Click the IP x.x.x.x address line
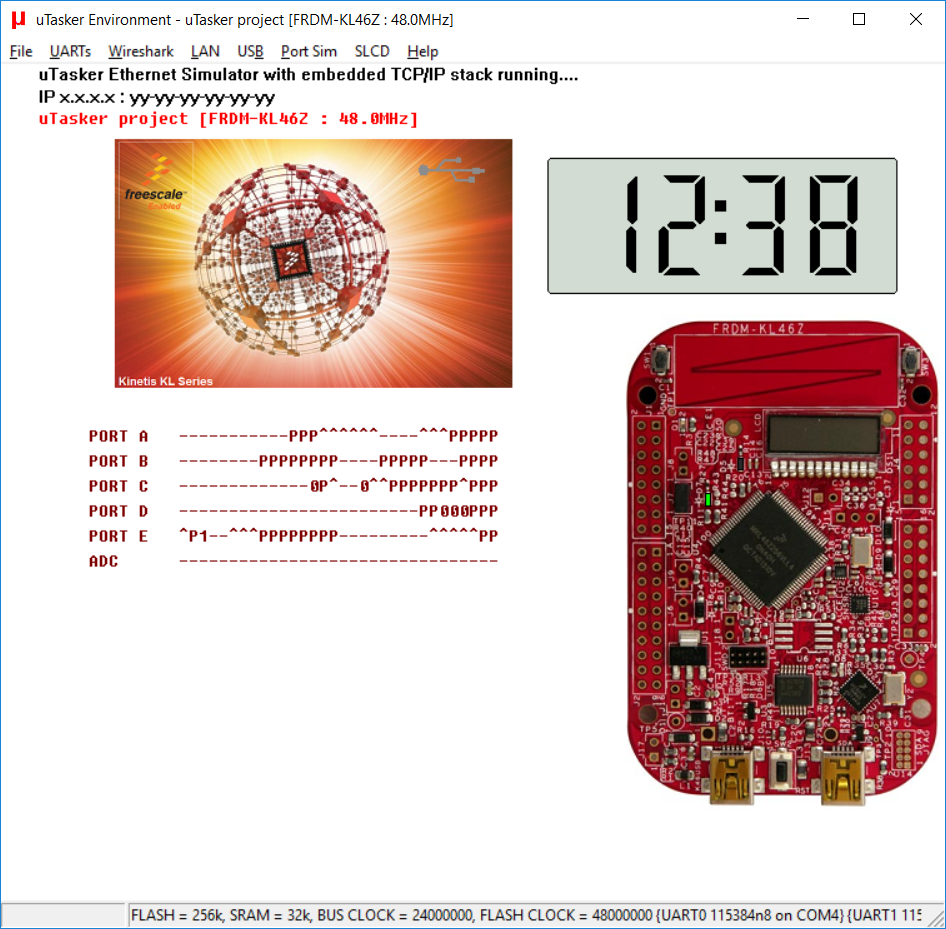This screenshot has width=946, height=929. coord(157,97)
